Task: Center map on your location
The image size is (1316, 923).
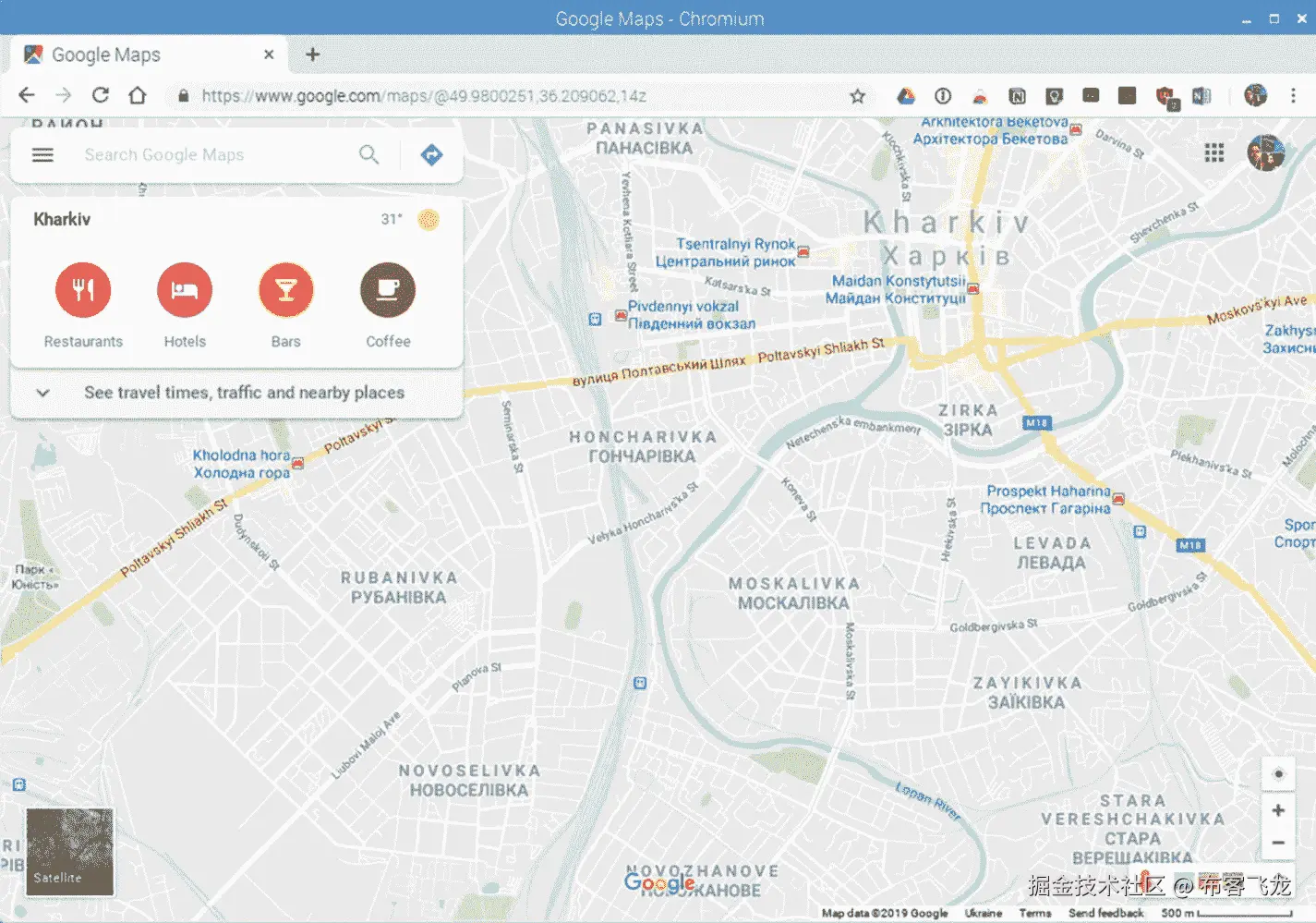Action: click(x=1278, y=774)
